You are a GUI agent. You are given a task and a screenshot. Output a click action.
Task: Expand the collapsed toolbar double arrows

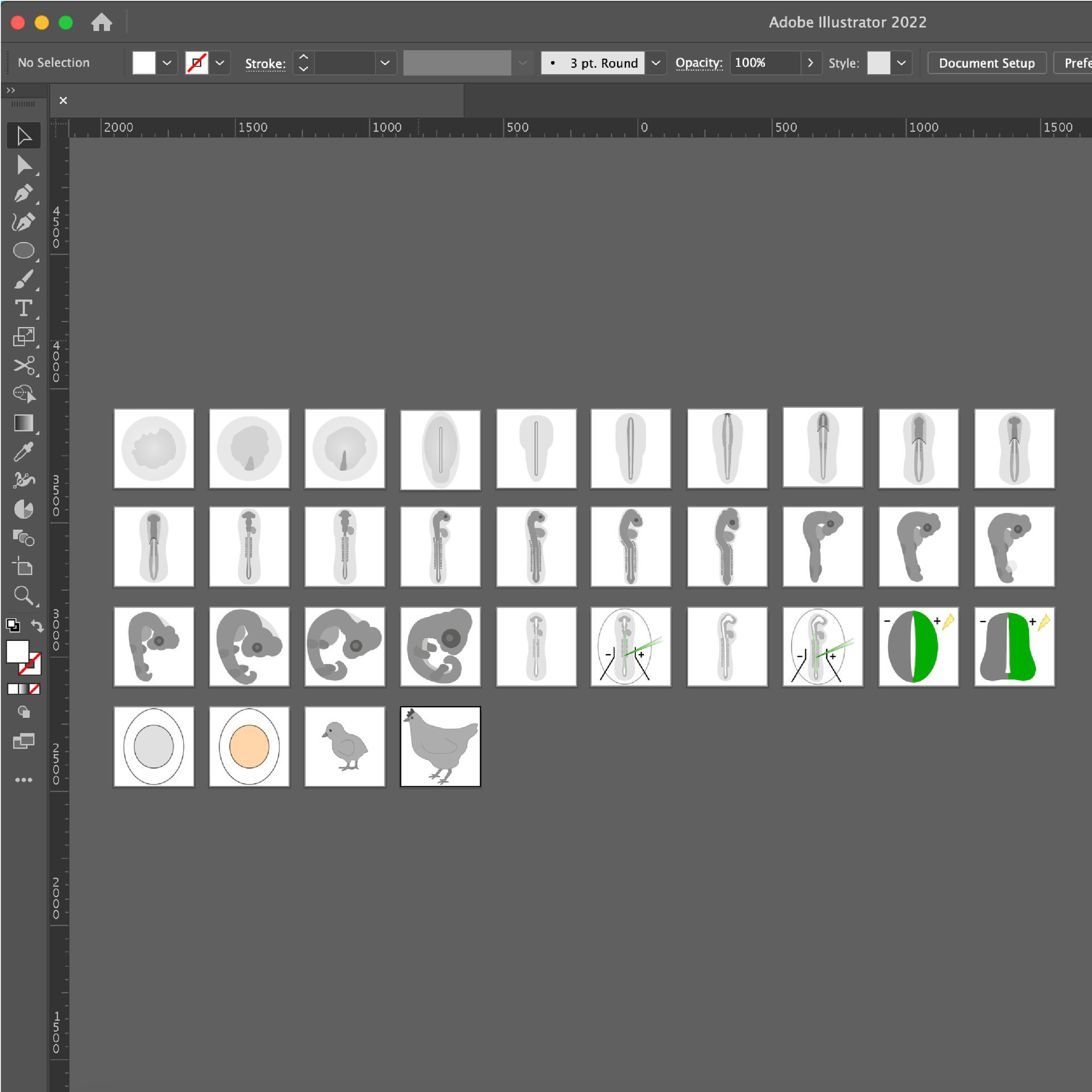pyautogui.click(x=10, y=90)
